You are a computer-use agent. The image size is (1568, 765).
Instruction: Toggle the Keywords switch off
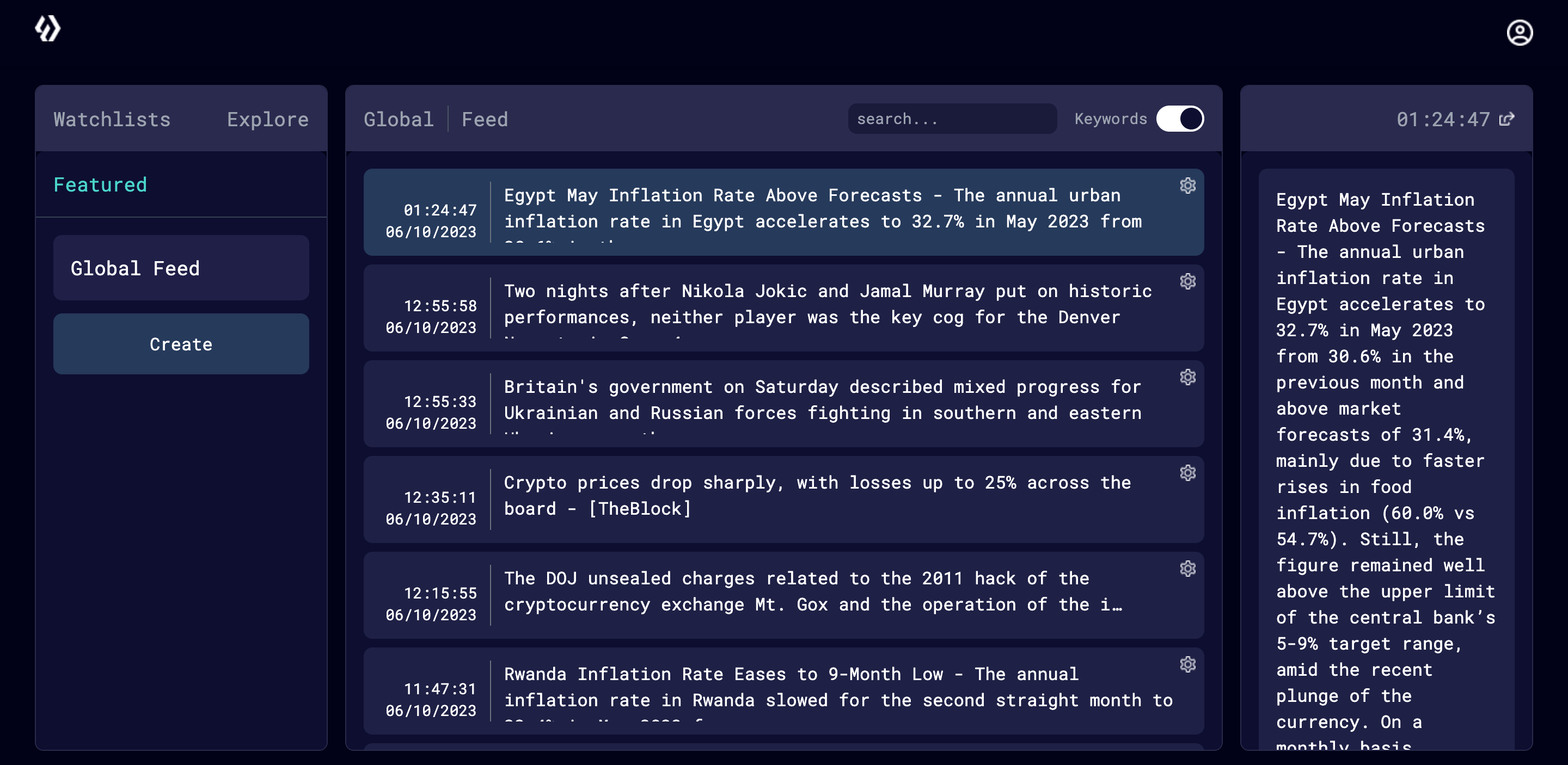tap(1180, 119)
